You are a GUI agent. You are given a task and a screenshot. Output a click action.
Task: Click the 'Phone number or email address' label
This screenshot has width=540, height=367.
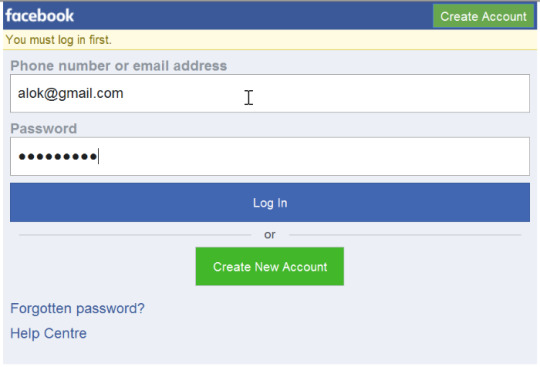click(118, 66)
